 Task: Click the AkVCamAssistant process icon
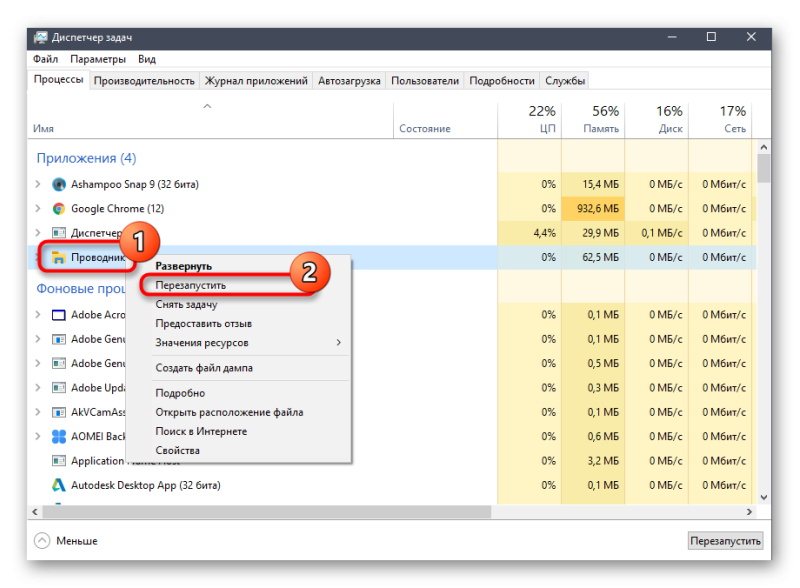tap(59, 412)
